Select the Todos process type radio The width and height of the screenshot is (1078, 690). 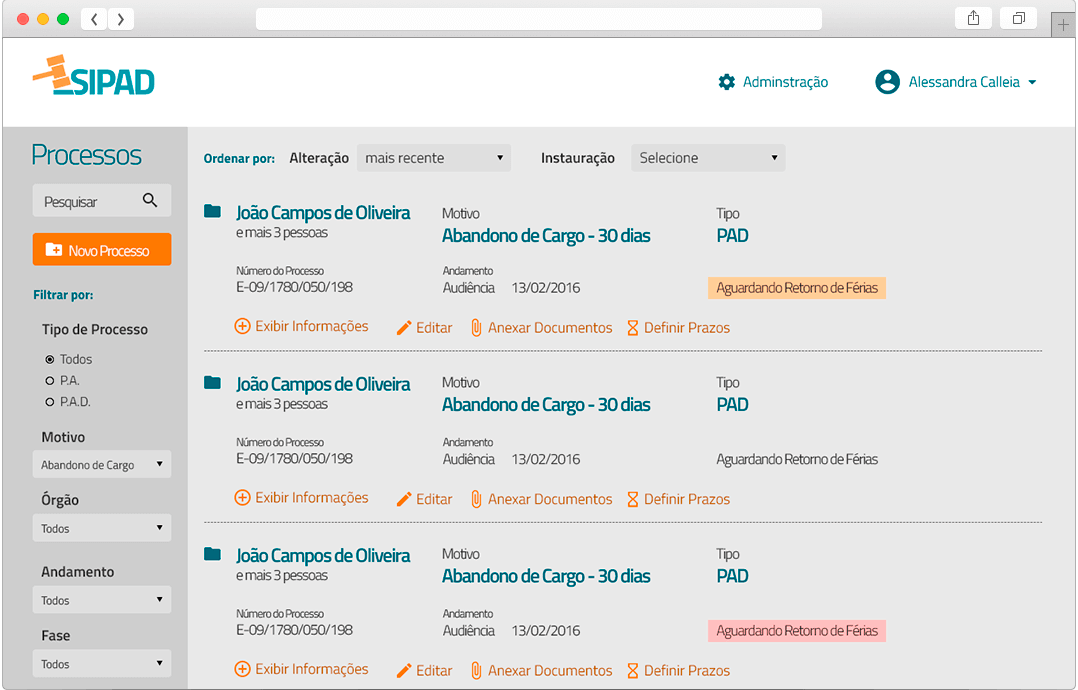(50, 359)
